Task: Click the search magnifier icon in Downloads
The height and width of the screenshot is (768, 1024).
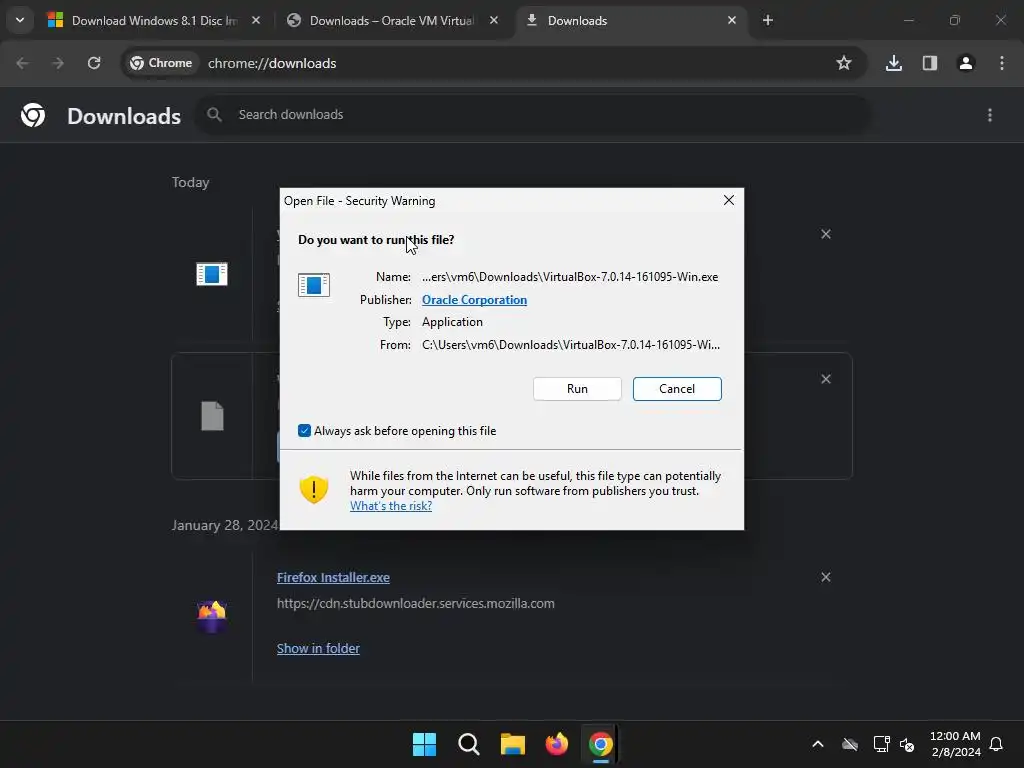Action: tap(214, 115)
